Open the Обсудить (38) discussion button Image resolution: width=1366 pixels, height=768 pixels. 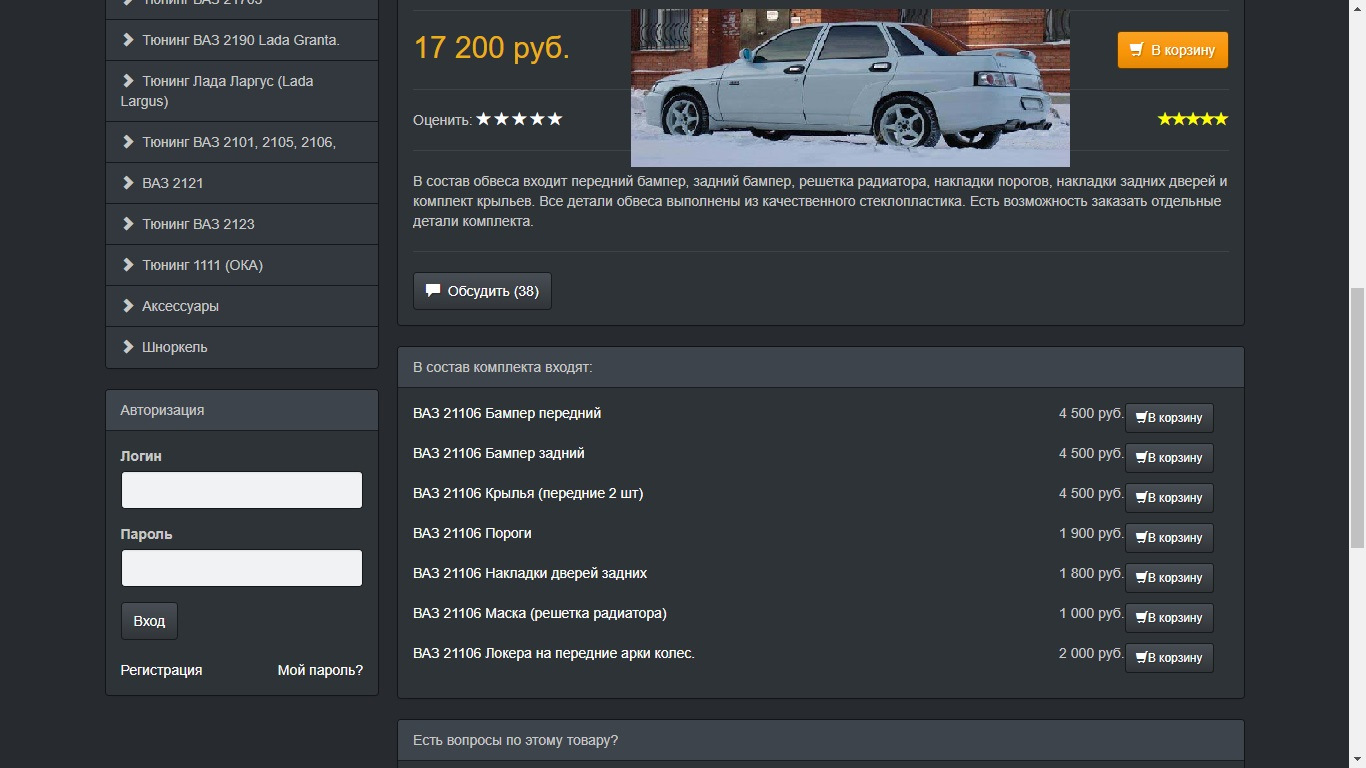coord(482,291)
